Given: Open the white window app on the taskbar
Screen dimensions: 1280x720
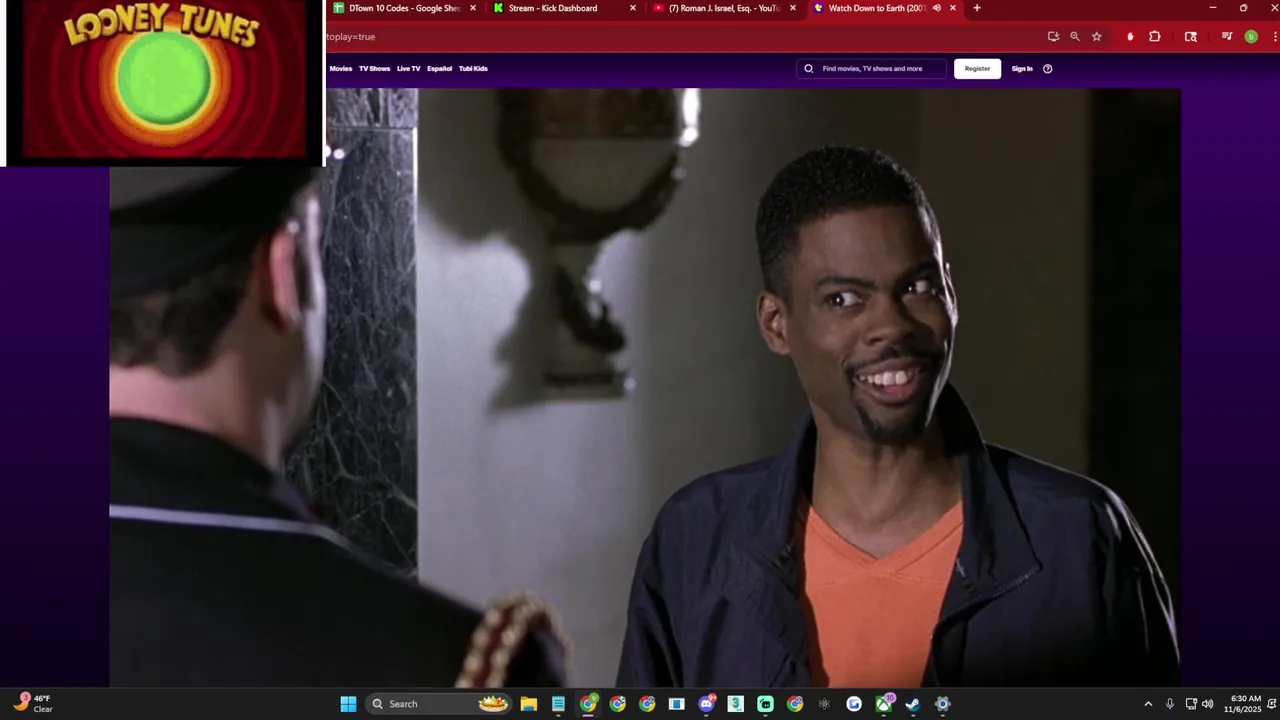Looking at the screenshot, I should click(677, 704).
